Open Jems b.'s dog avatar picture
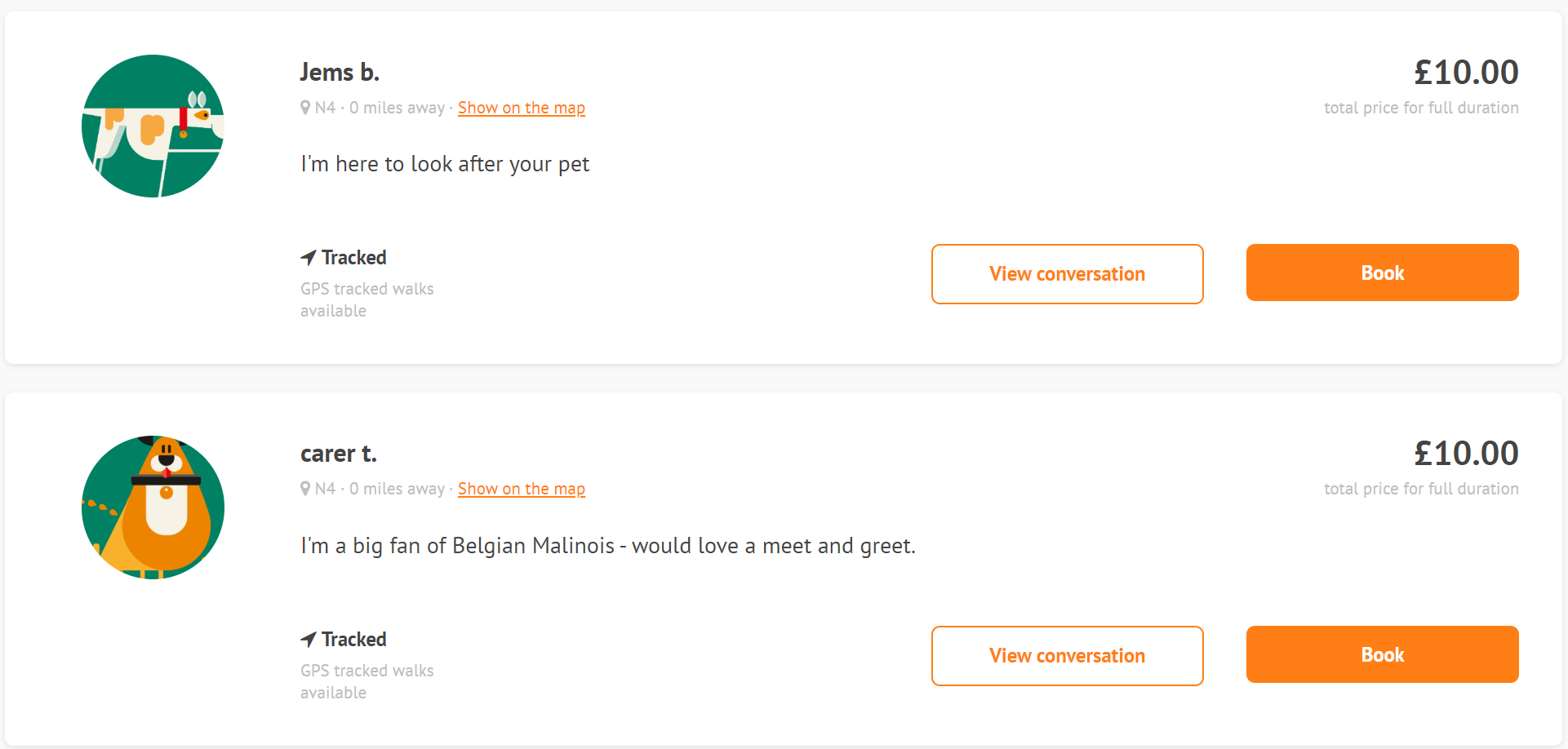This screenshot has width=1568, height=749. click(153, 126)
